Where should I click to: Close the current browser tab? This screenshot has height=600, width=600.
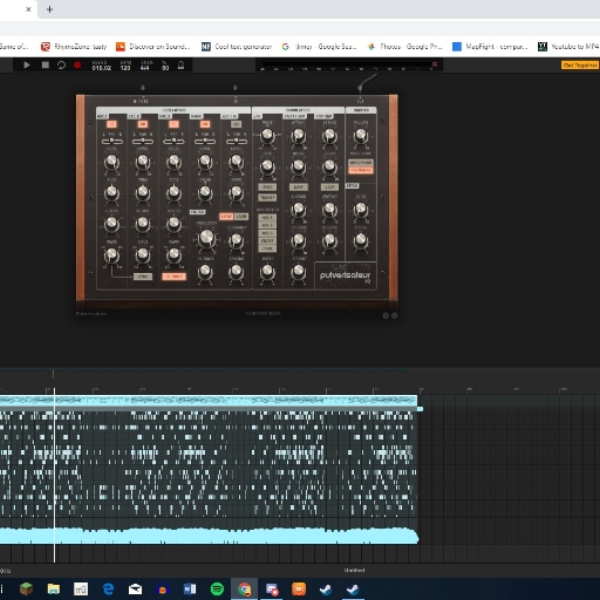[28, 10]
